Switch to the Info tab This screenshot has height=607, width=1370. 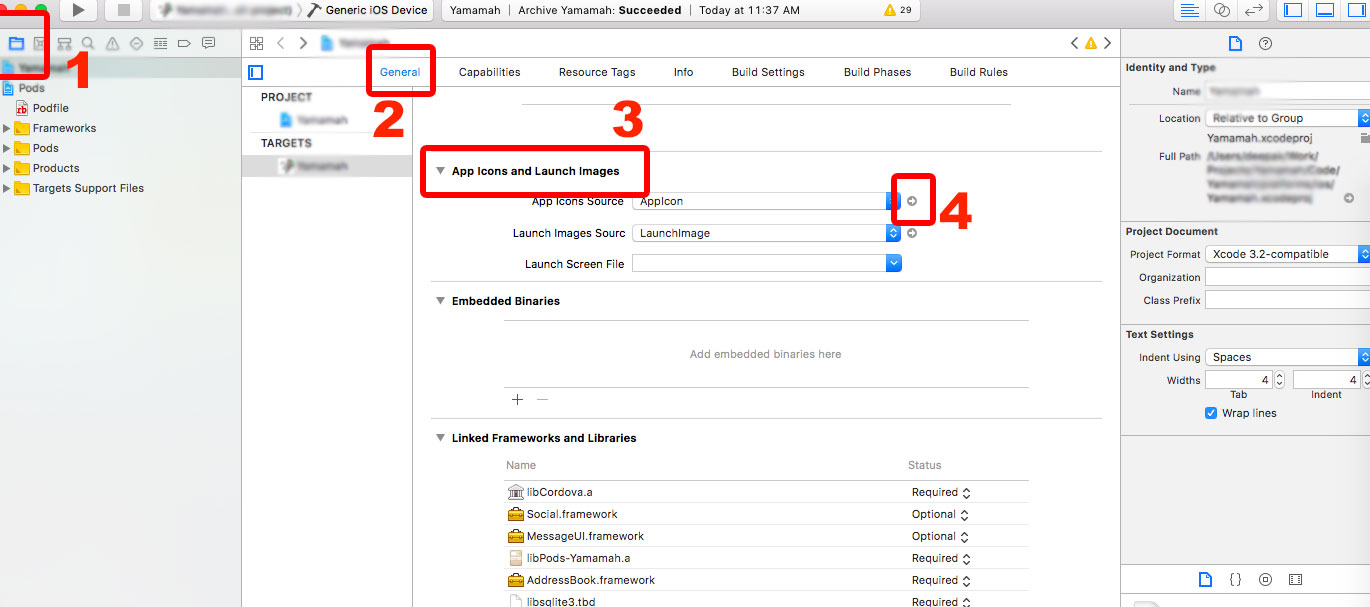[x=684, y=72]
